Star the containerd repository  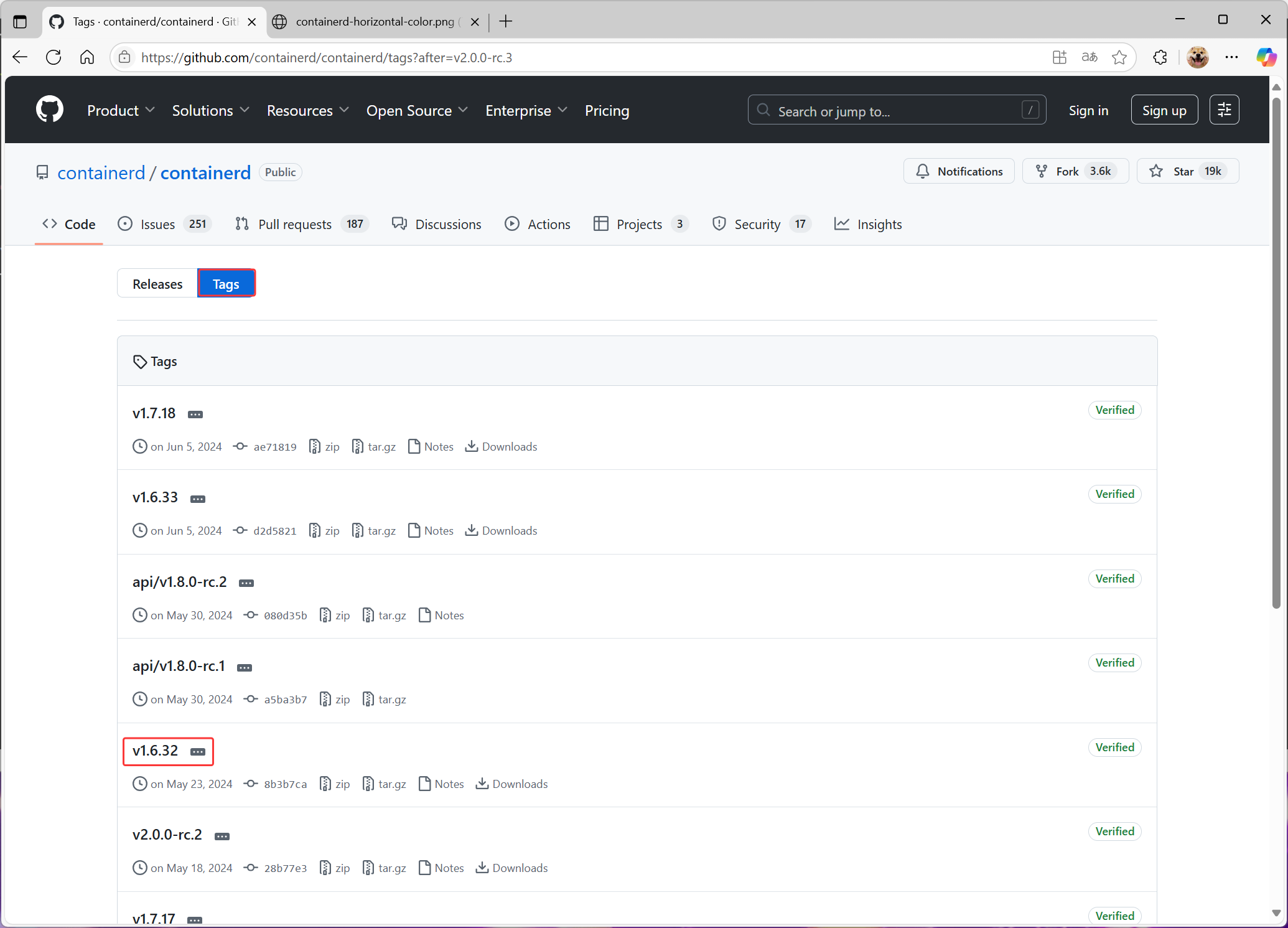pyautogui.click(x=1187, y=171)
